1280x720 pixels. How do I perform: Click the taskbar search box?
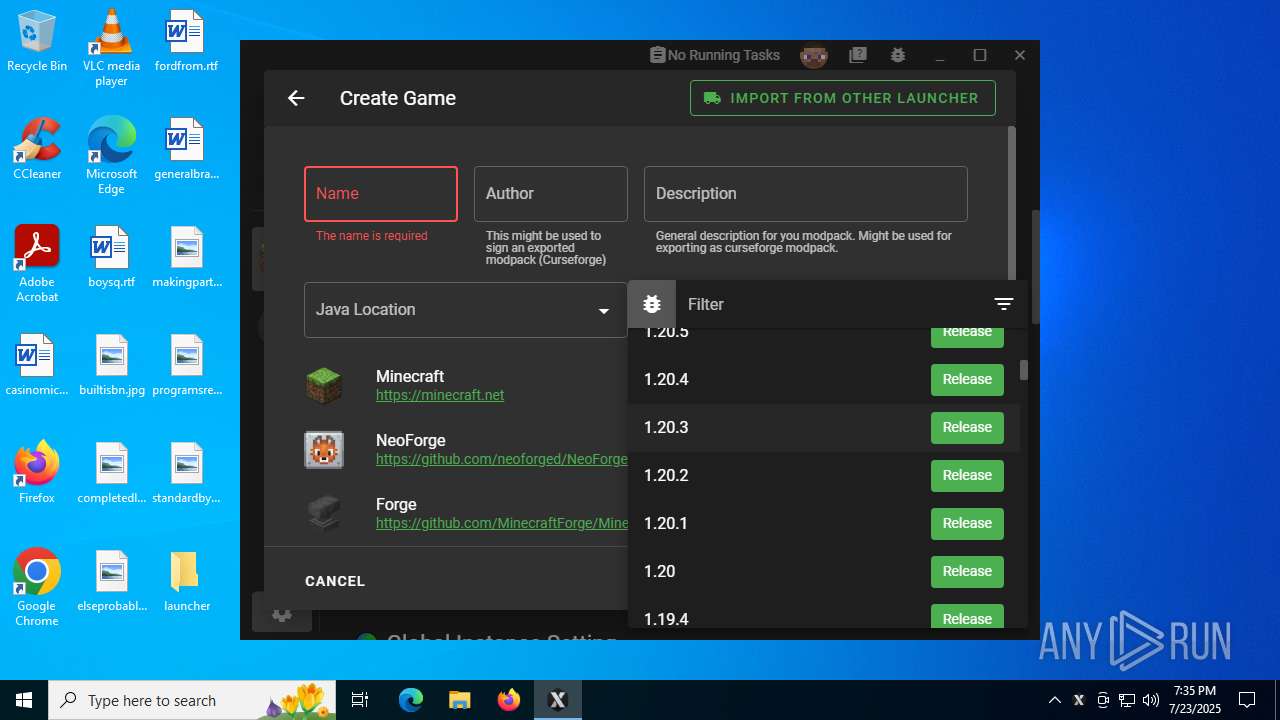click(193, 700)
